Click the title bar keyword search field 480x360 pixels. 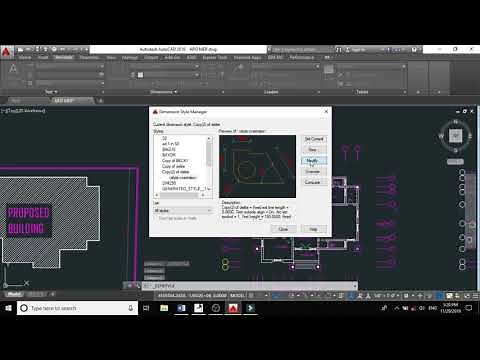302,50
